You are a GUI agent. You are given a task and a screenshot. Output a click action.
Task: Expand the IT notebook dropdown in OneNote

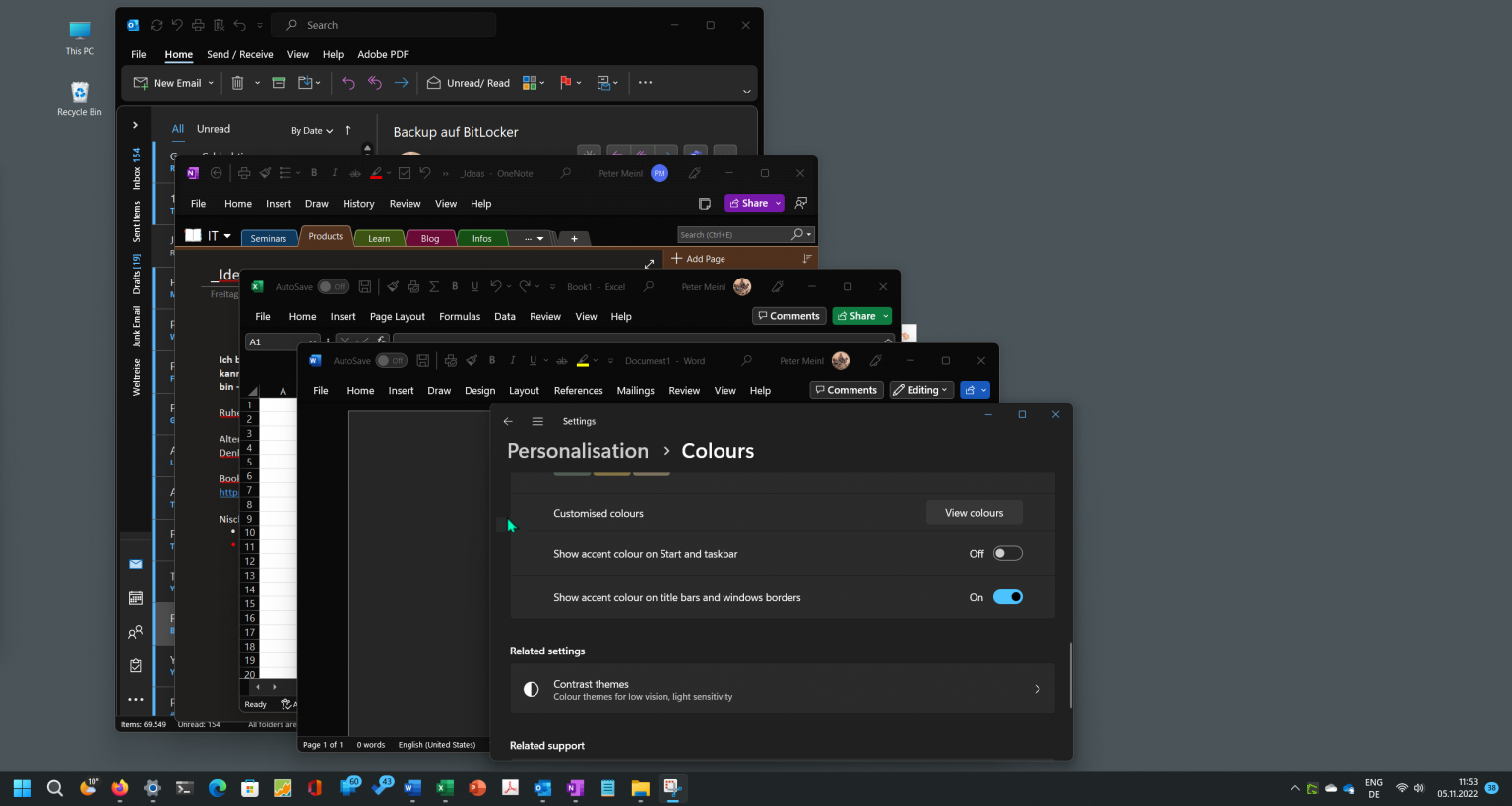coord(227,236)
